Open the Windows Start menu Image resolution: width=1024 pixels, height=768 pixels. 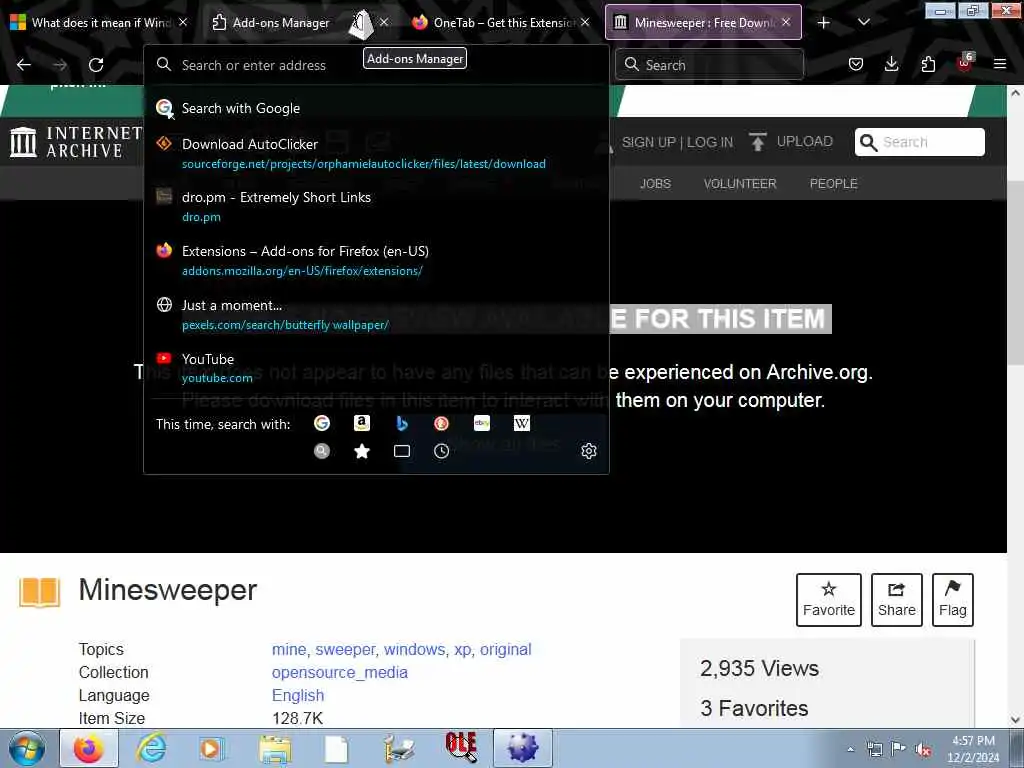pyautogui.click(x=27, y=748)
